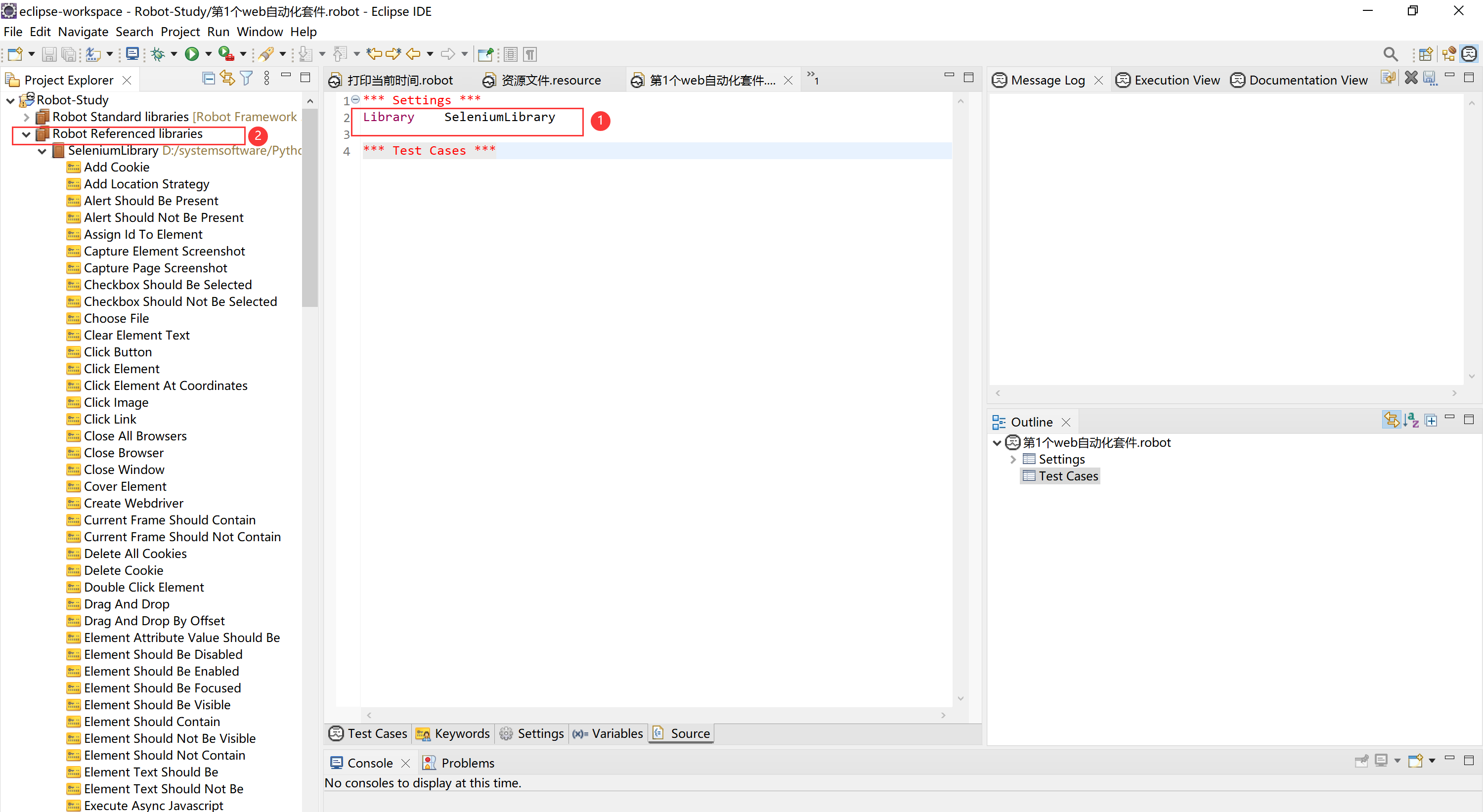Screen dimensions: 1483x812
Task: Click the Run External Tools icon
Action: click(226, 54)
